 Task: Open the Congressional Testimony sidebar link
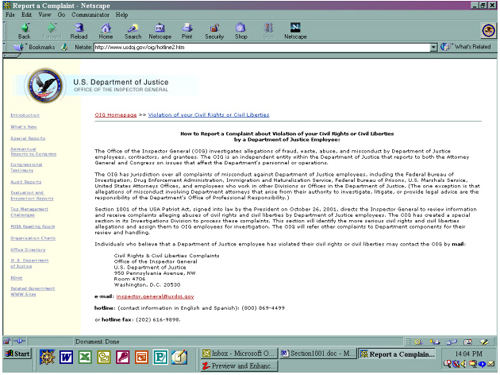tap(27, 167)
